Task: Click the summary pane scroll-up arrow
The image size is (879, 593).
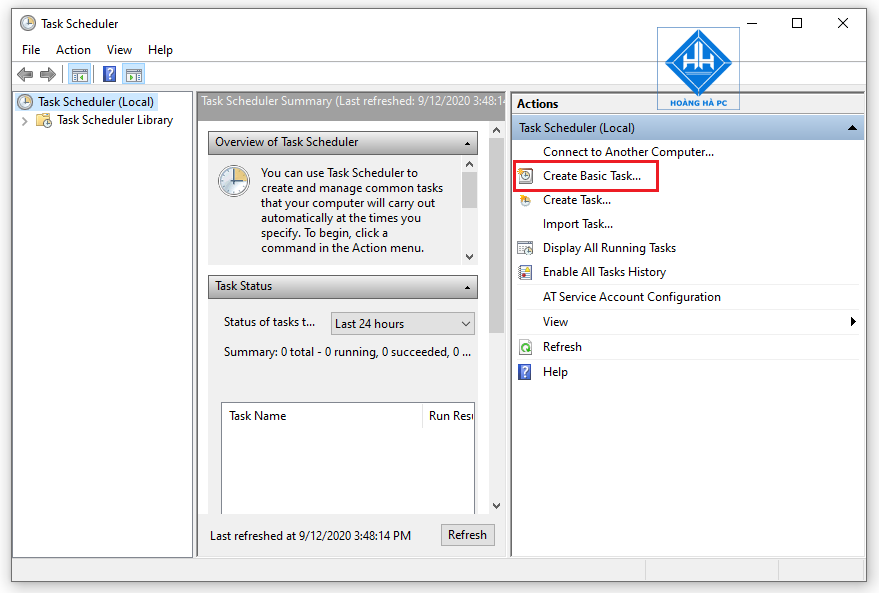Action: (496, 130)
